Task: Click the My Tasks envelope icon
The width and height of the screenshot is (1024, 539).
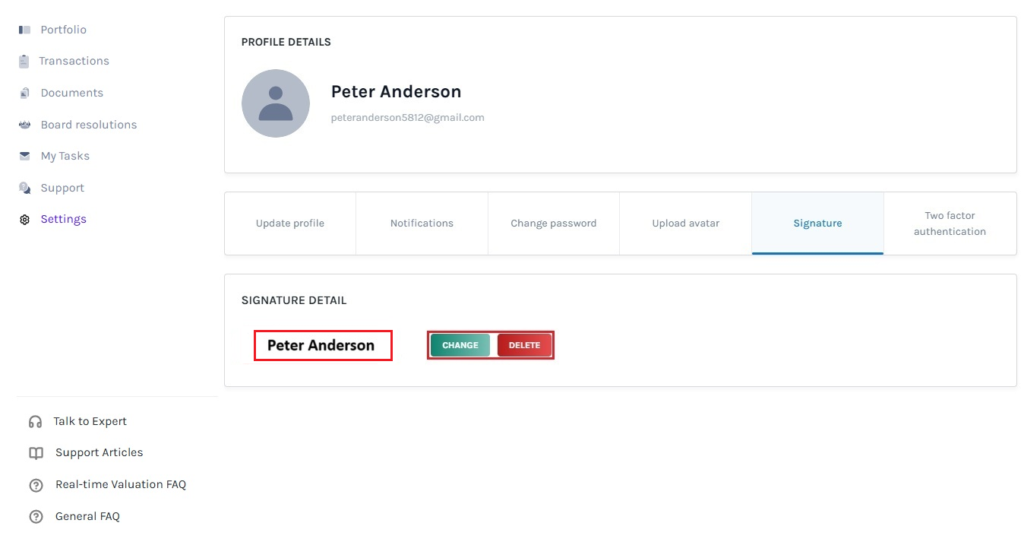Action: (x=25, y=156)
